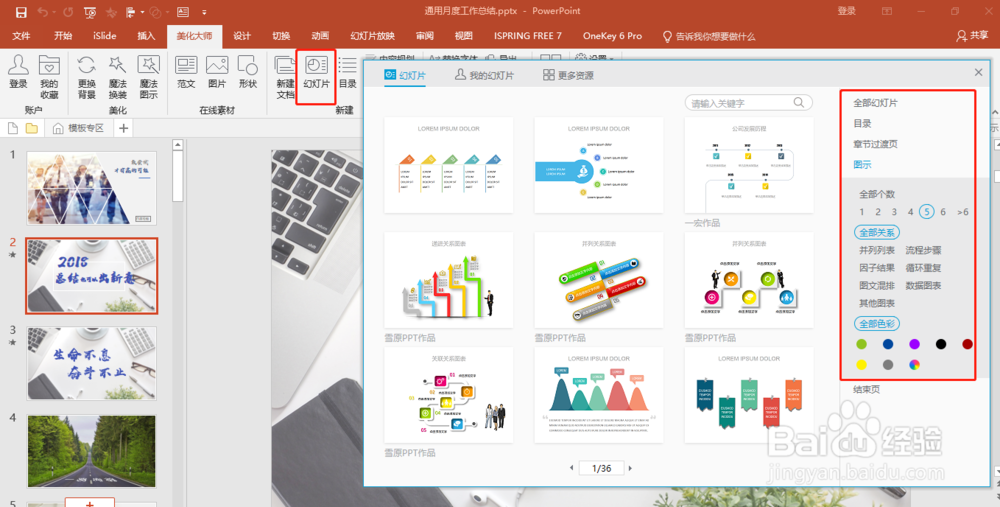Switch to the iSlide ribbon tab
Image resolution: width=1000 pixels, height=507 pixels.
click(105, 36)
